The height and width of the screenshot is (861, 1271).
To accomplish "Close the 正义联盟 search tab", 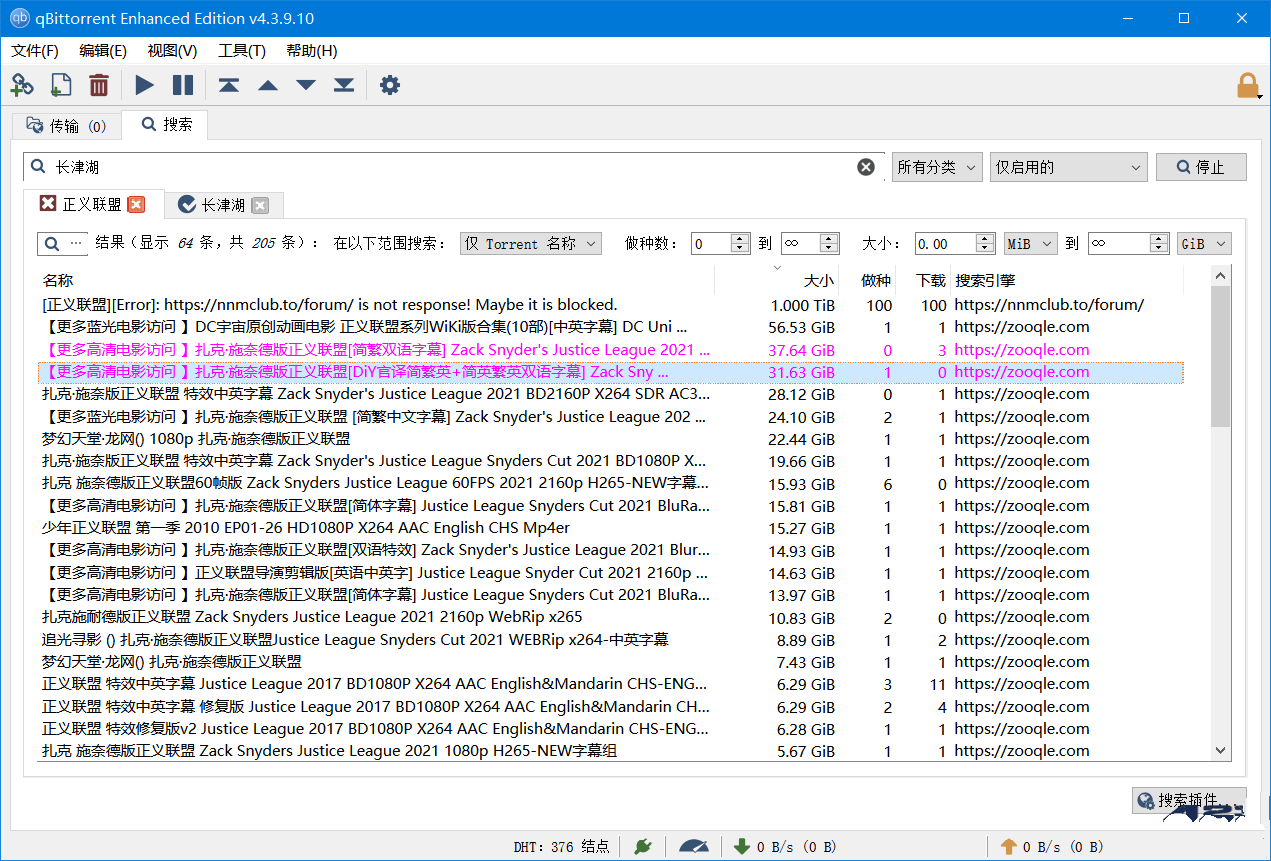I will click(136, 204).
